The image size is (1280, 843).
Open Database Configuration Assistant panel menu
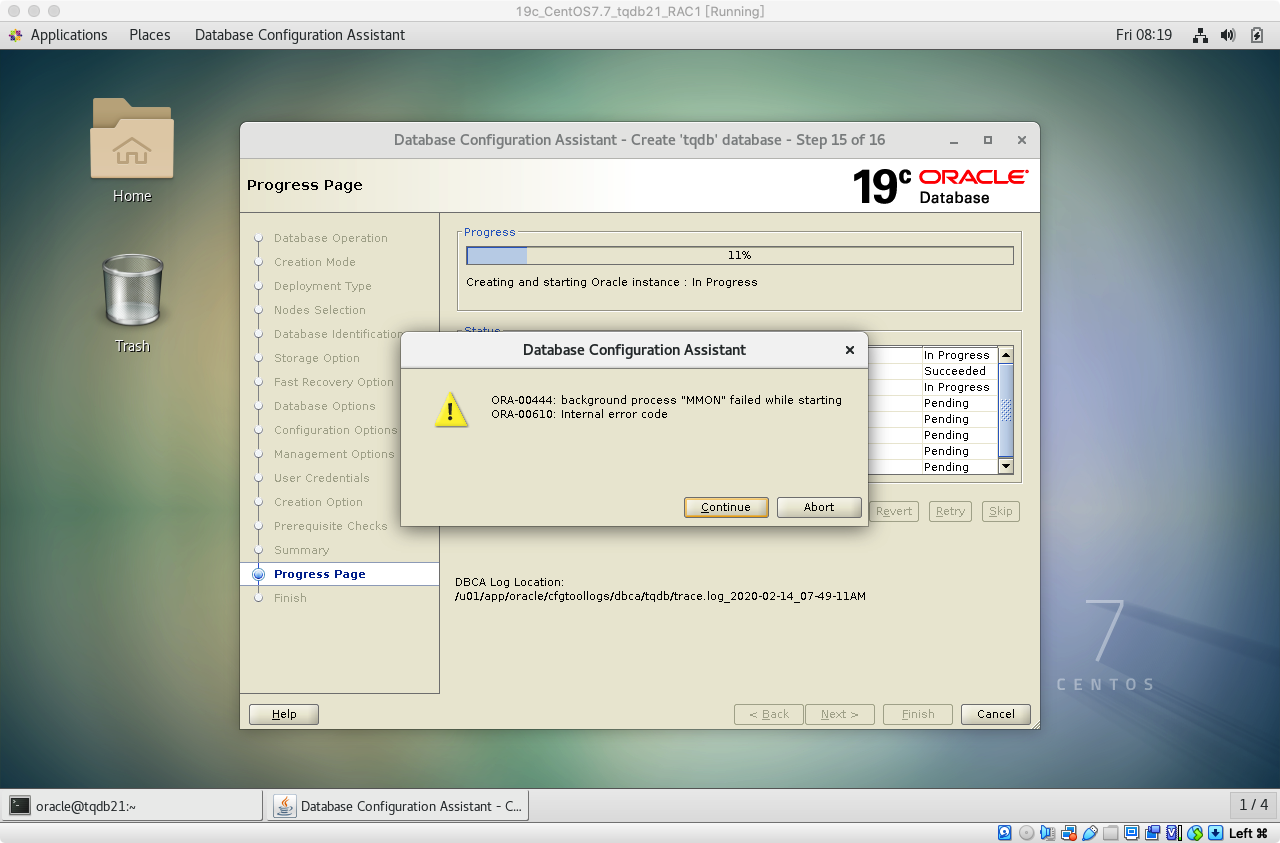pos(300,35)
